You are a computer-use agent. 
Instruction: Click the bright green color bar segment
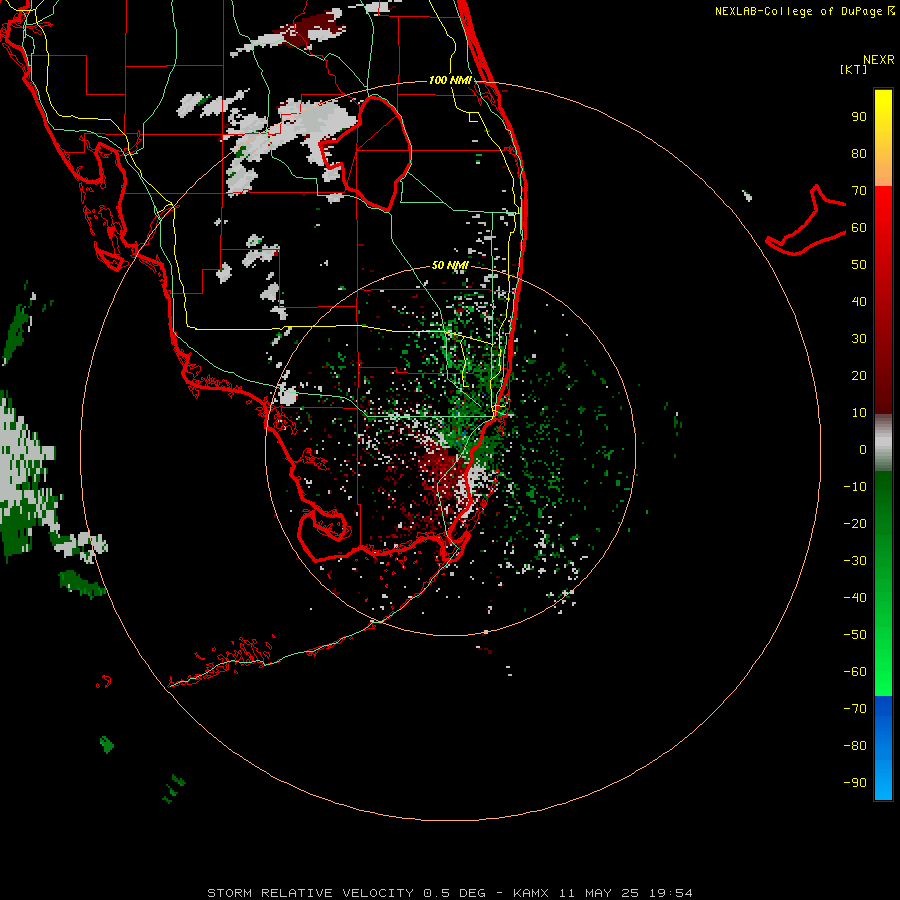click(x=883, y=583)
